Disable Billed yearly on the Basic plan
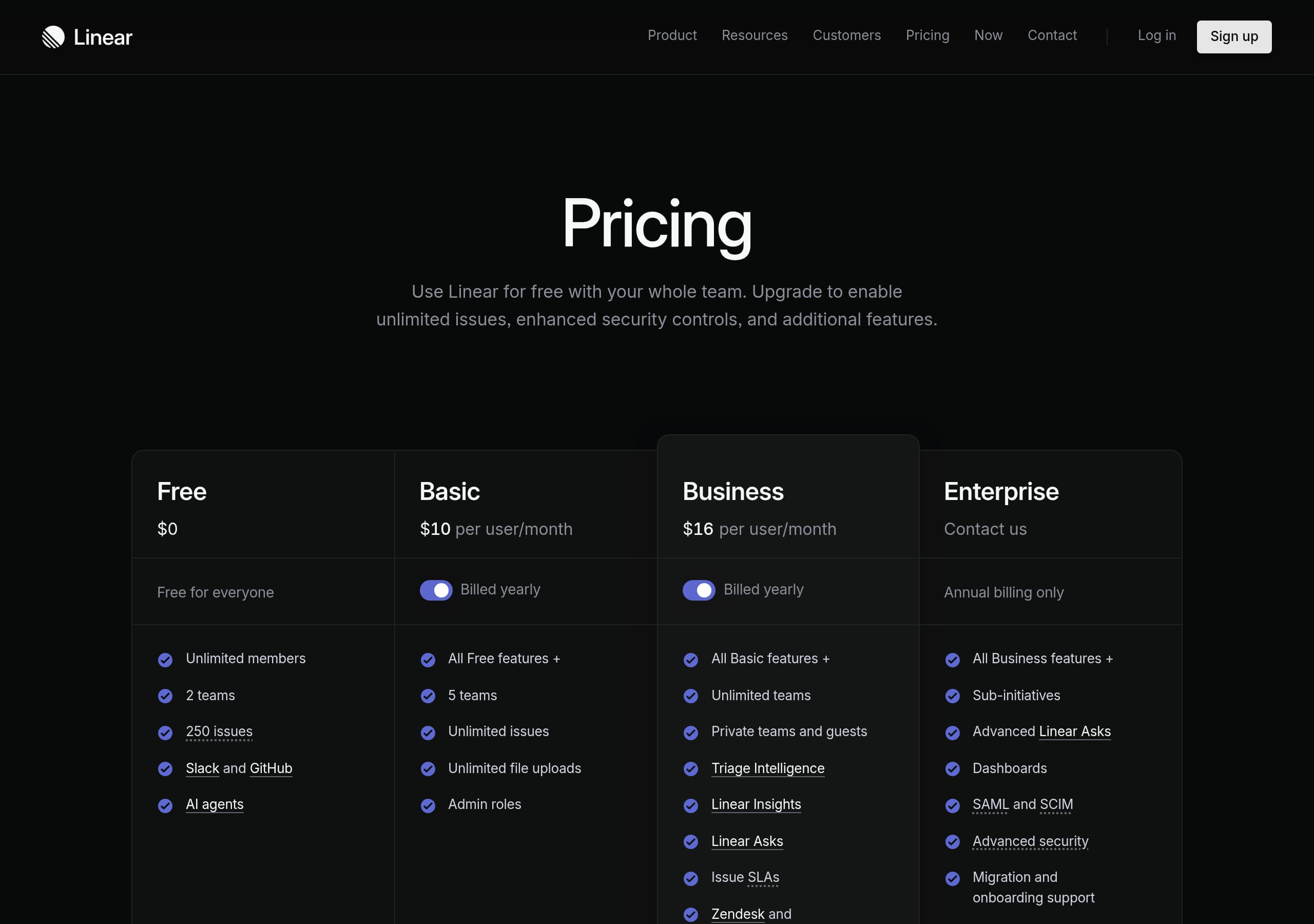This screenshot has width=1314, height=924. (436, 590)
